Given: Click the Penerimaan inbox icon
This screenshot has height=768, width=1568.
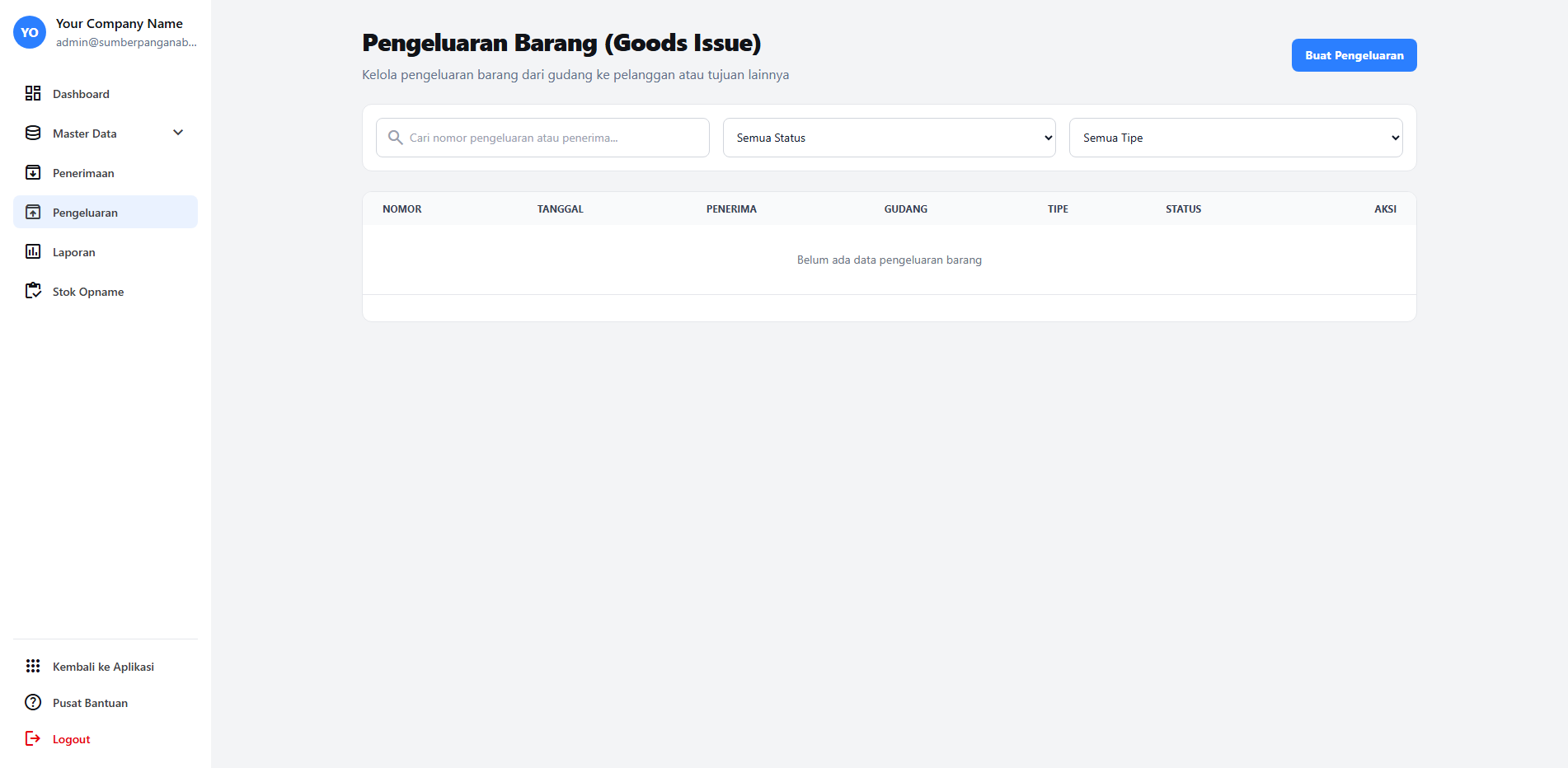Looking at the screenshot, I should (33, 172).
